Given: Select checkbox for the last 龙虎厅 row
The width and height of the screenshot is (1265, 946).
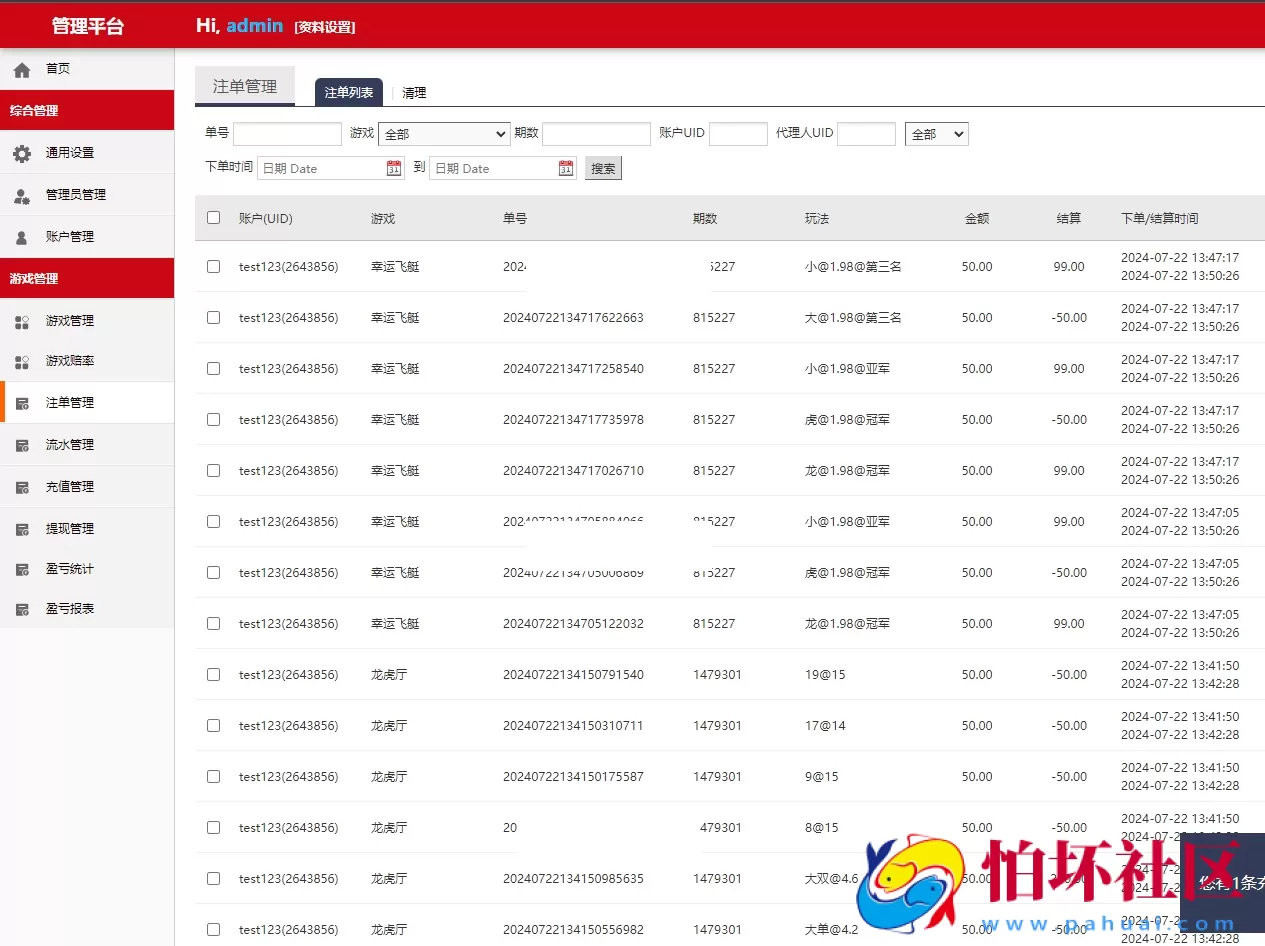Looking at the screenshot, I should [213, 929].
